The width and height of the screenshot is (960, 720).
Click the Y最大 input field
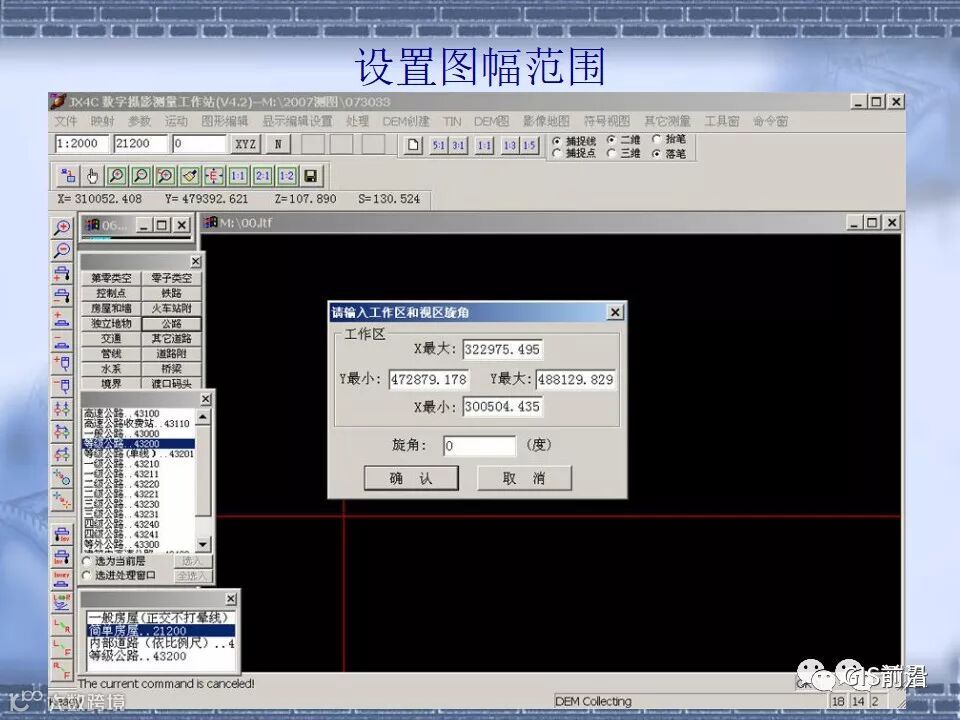tap(576, 380)
